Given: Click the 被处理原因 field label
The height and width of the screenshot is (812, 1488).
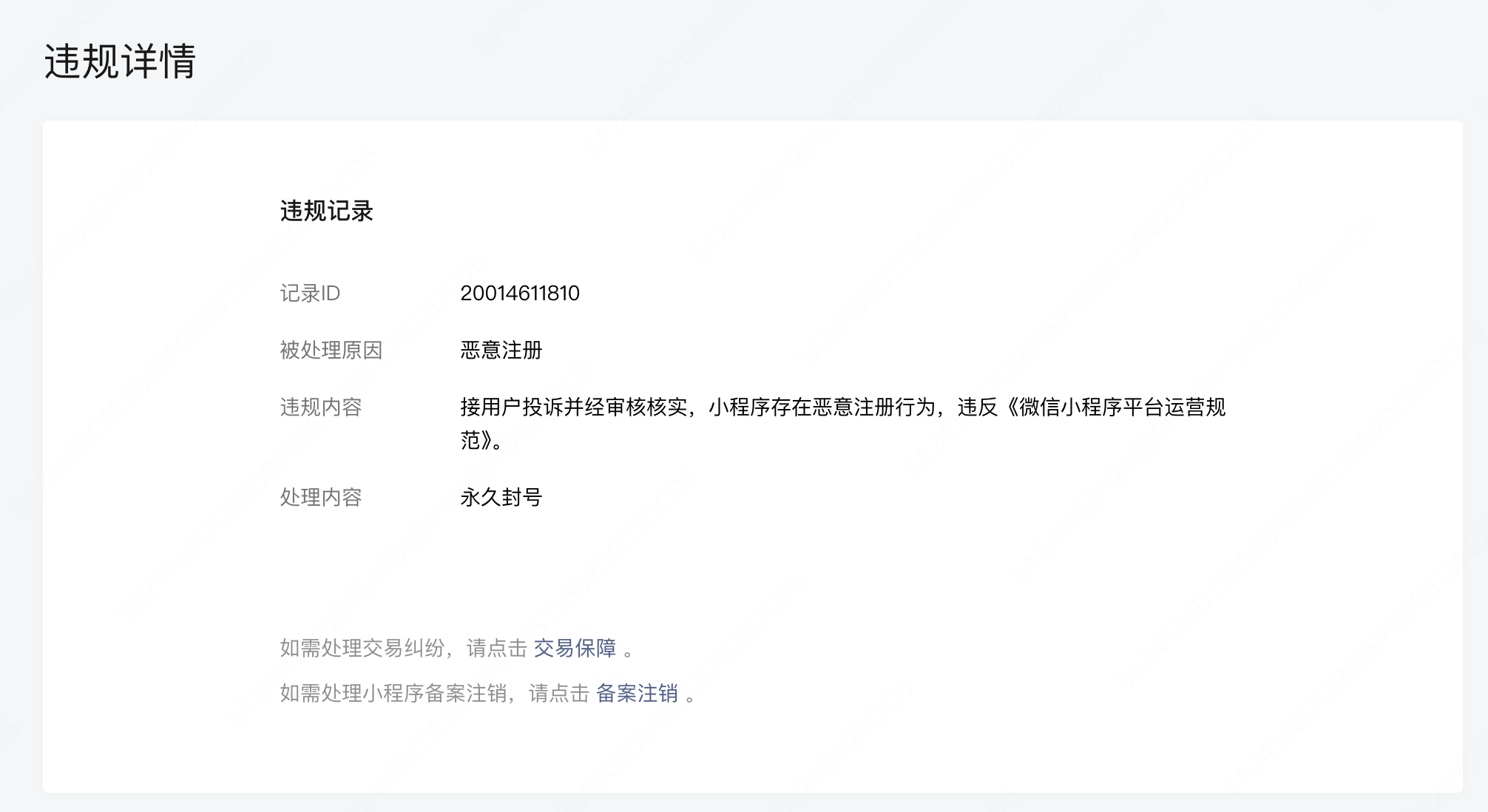Looking at the screenshot, I should click(331, 351).
